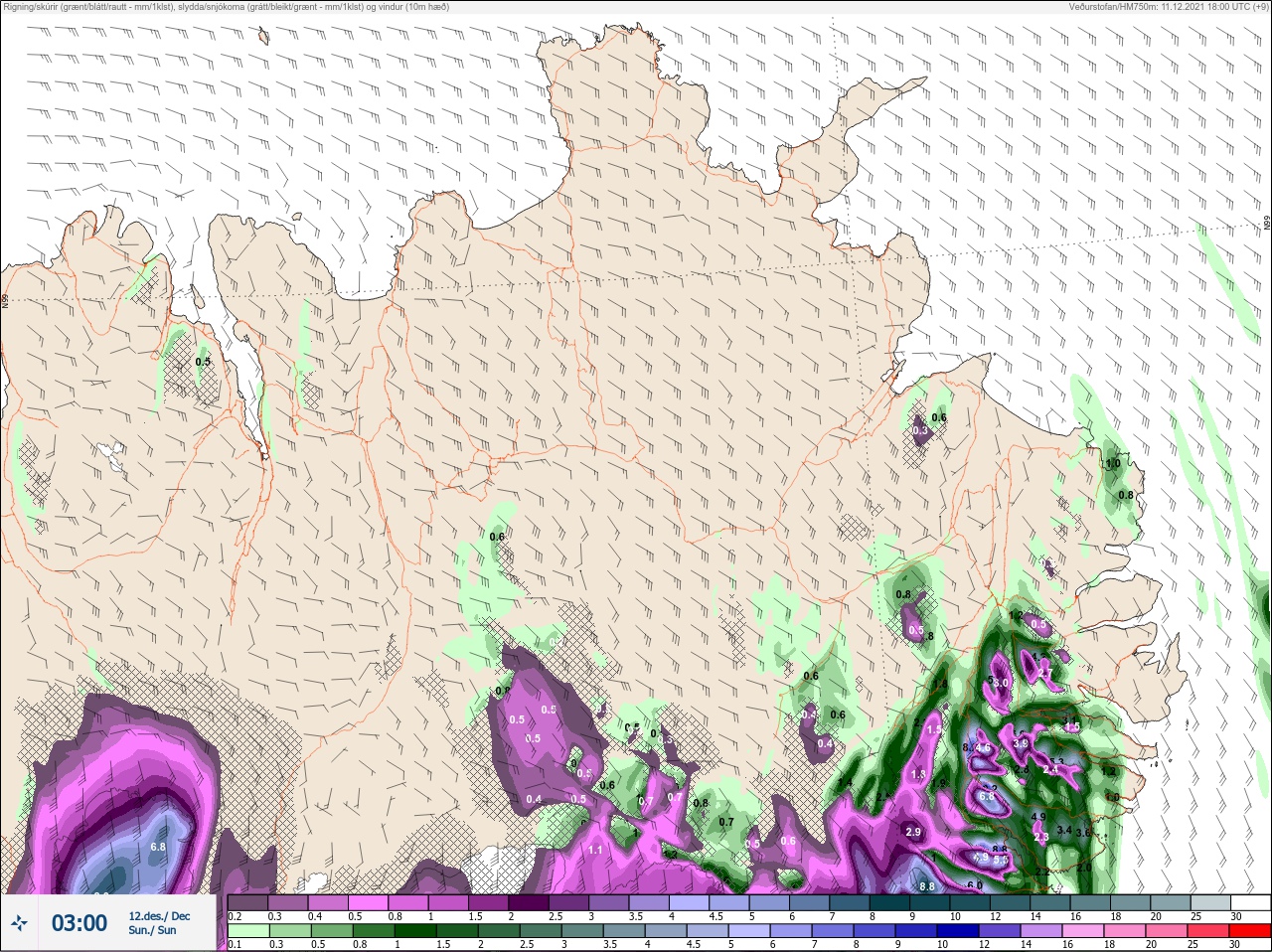Select upper legend swatch between 25 and 30
The width and height of the screenshot is (1272, 952).
pos(1210,902)
